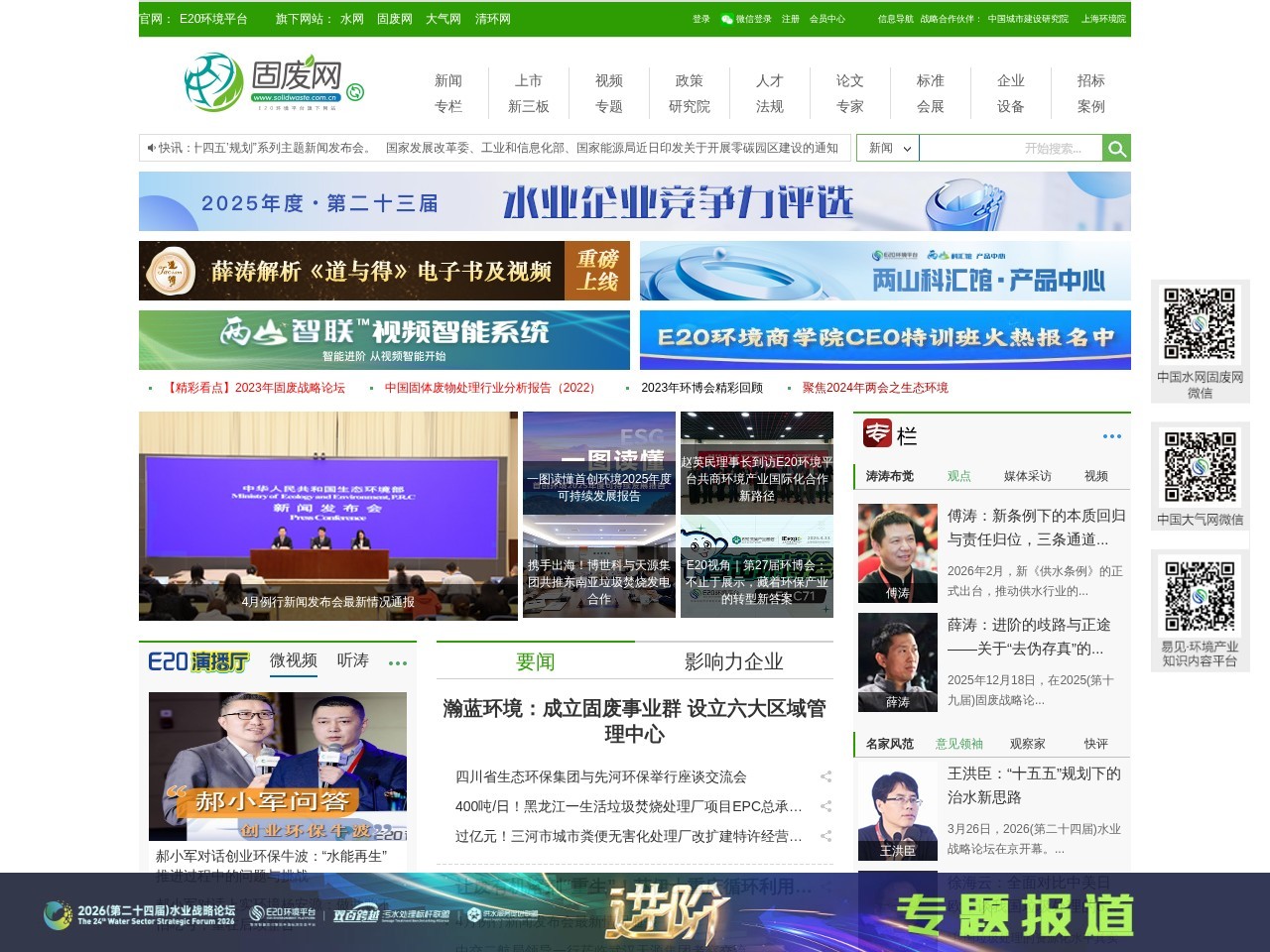Open the 4月例行新闻发布会 main image
This screenshot has height=952, width=1270.
pyautogui.click(x=328, y=516)
